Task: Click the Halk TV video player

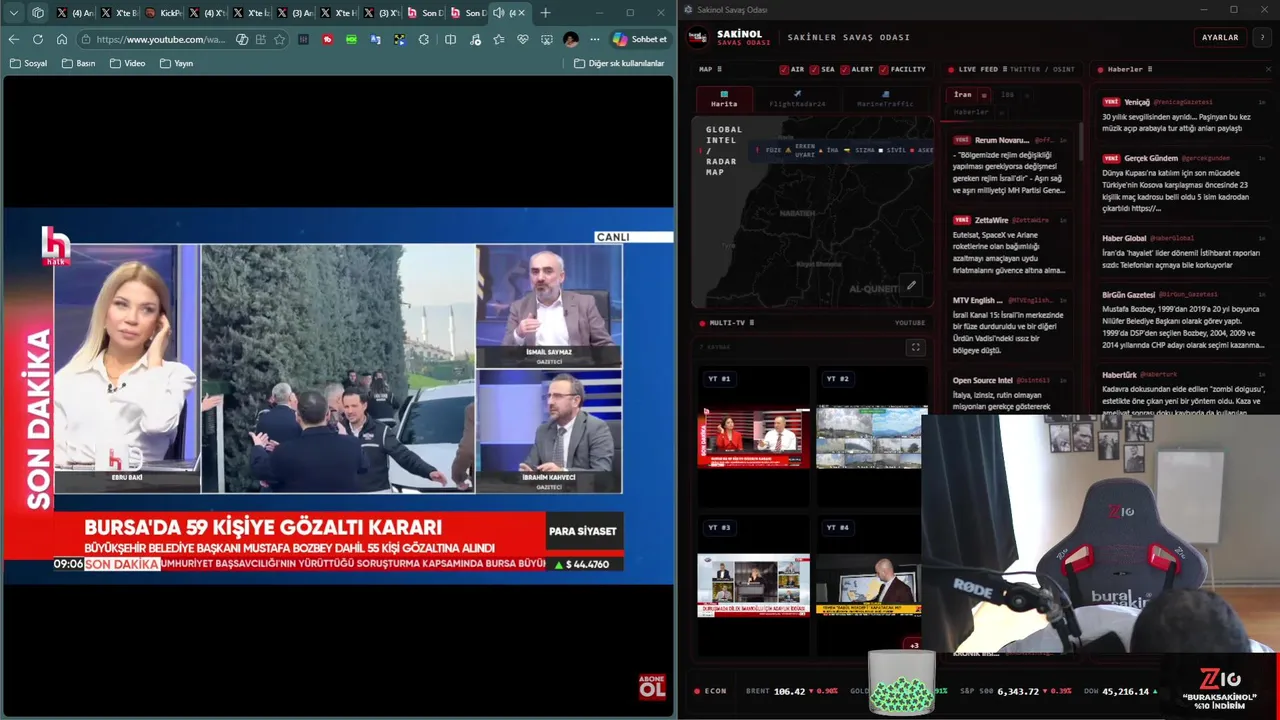Action: coord(338,395)
